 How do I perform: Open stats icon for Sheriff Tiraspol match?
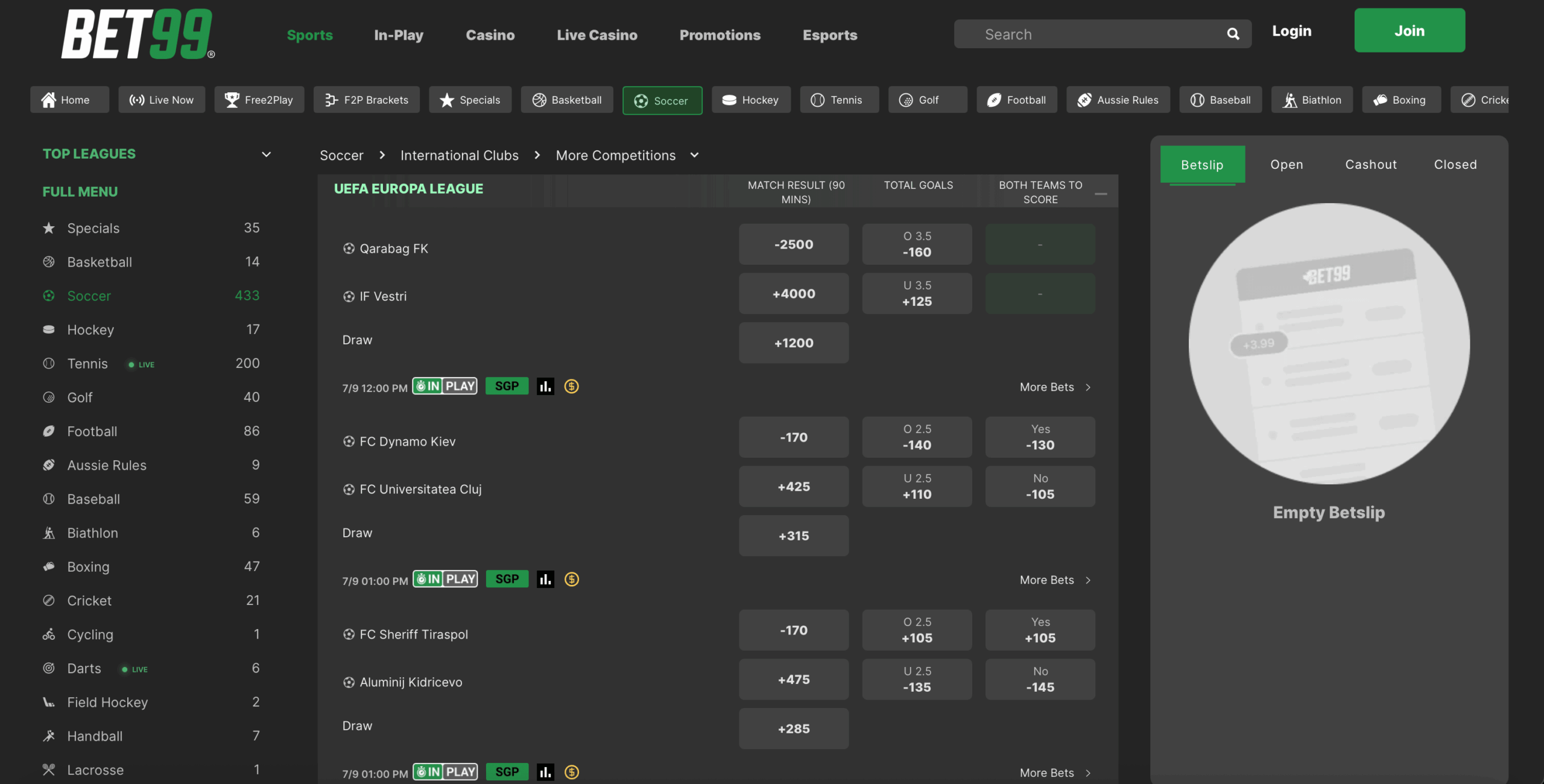[545, 772]
